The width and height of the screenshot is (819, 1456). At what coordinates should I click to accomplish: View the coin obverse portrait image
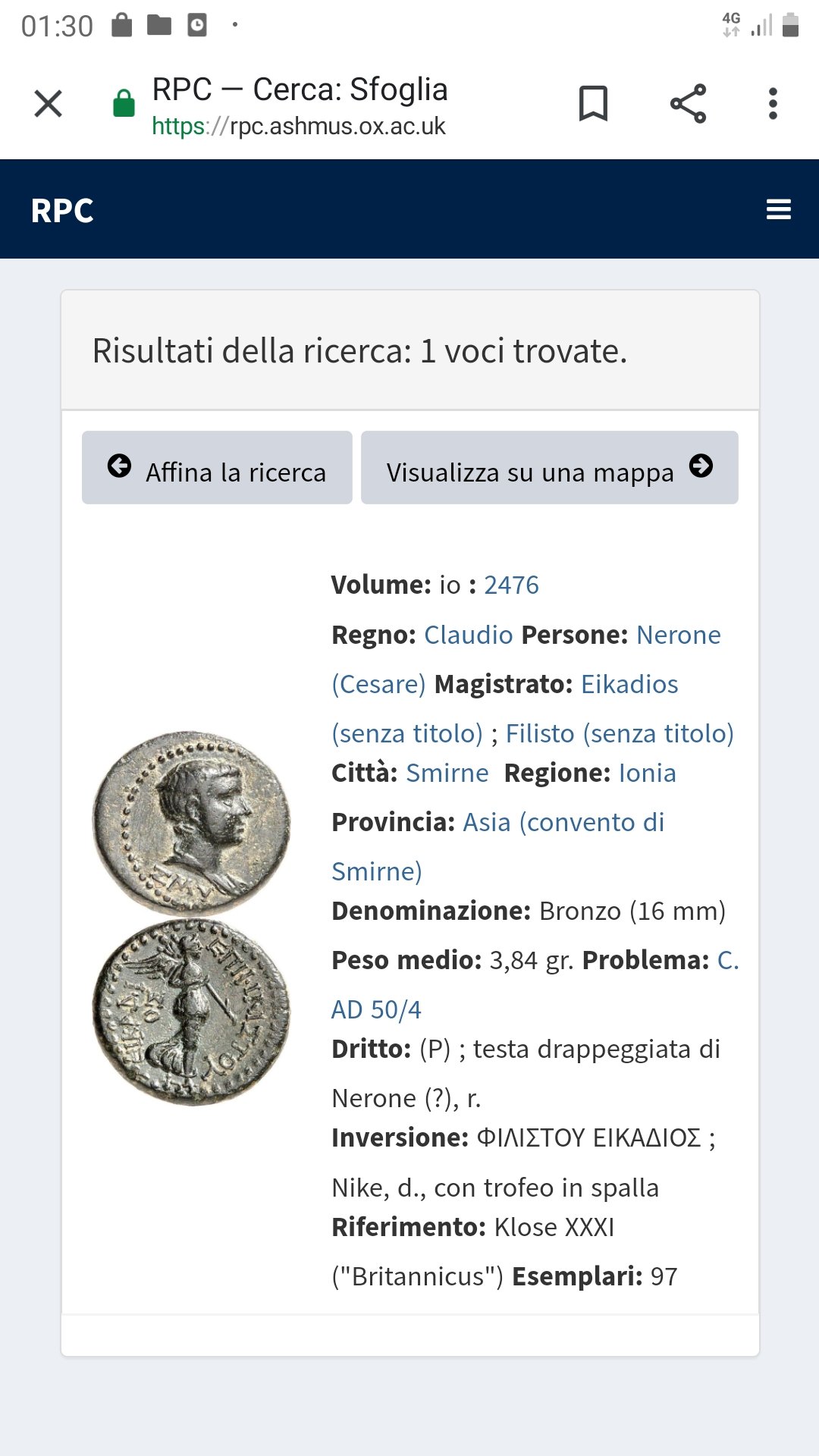tap(191, 823)
